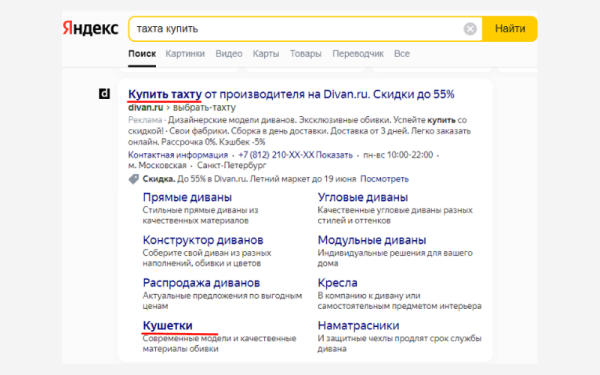Open the Распродажа диванов sitelink
The height and width of the screenshot is (375, 600).
coord(201,283)
